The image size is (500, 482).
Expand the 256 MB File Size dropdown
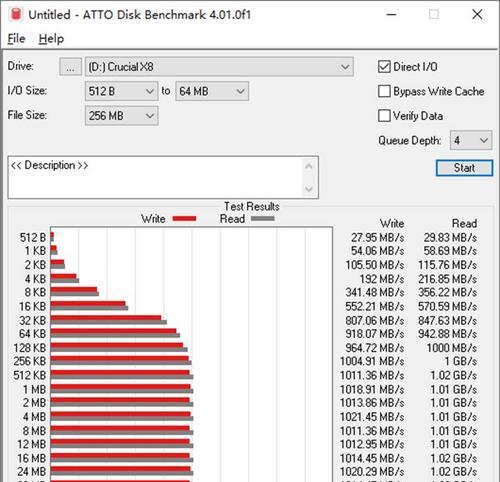tap(122, 116)
